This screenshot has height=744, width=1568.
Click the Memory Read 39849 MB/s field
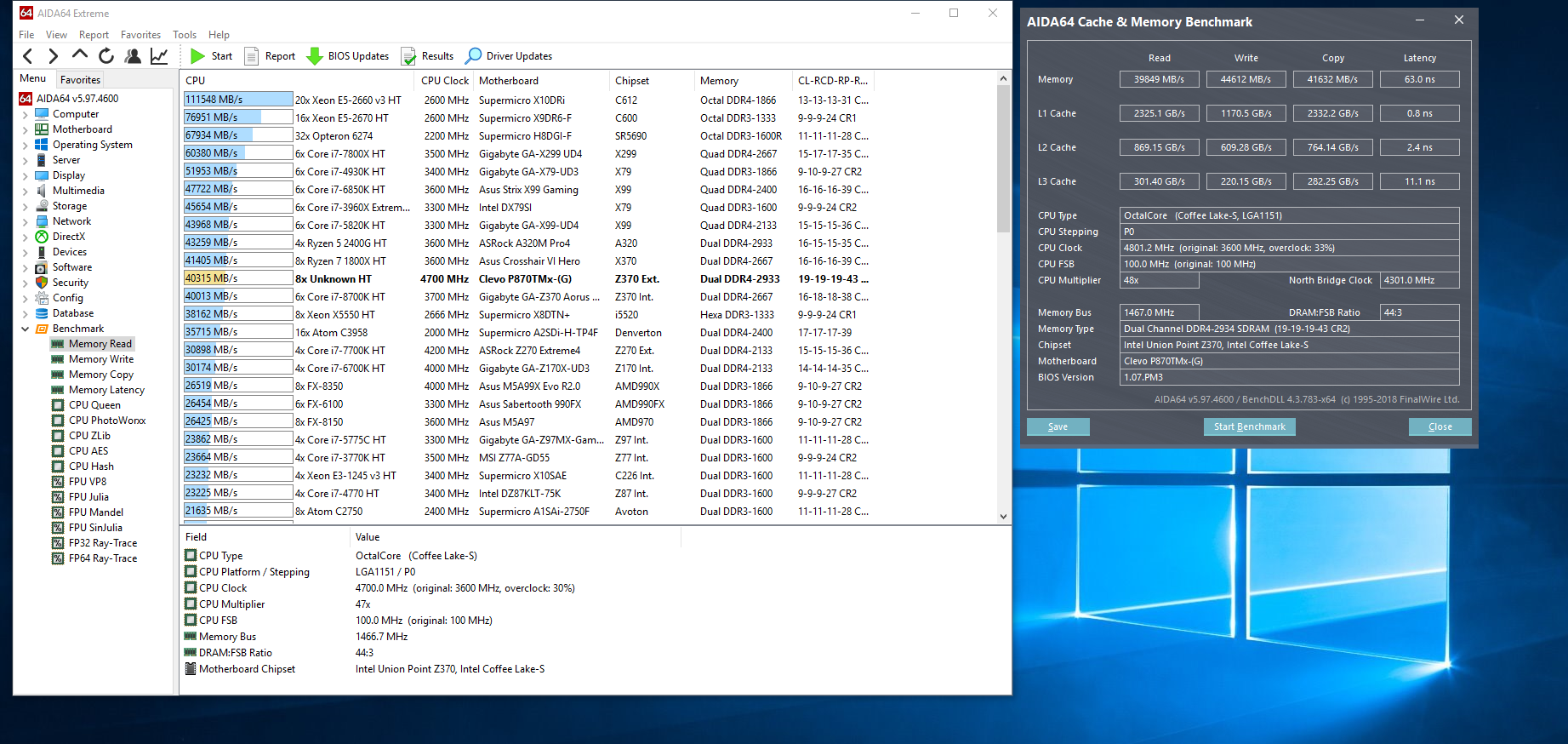pyautogui.click(x=1159, y=79)
